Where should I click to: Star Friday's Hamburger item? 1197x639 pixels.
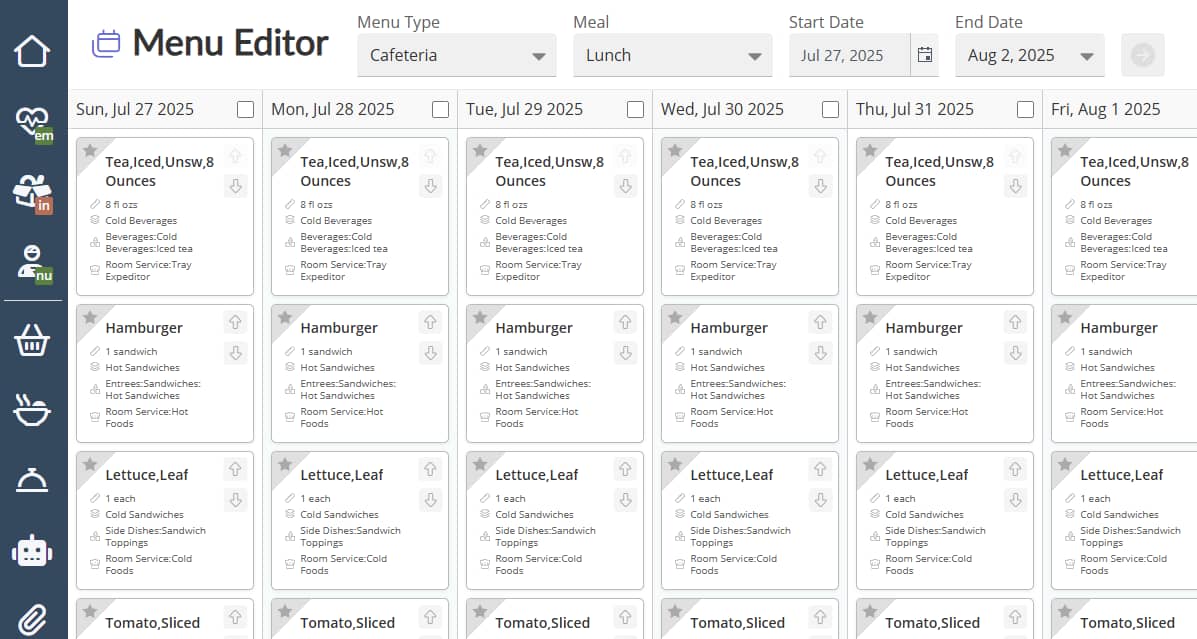click(x=1065, y=317)
